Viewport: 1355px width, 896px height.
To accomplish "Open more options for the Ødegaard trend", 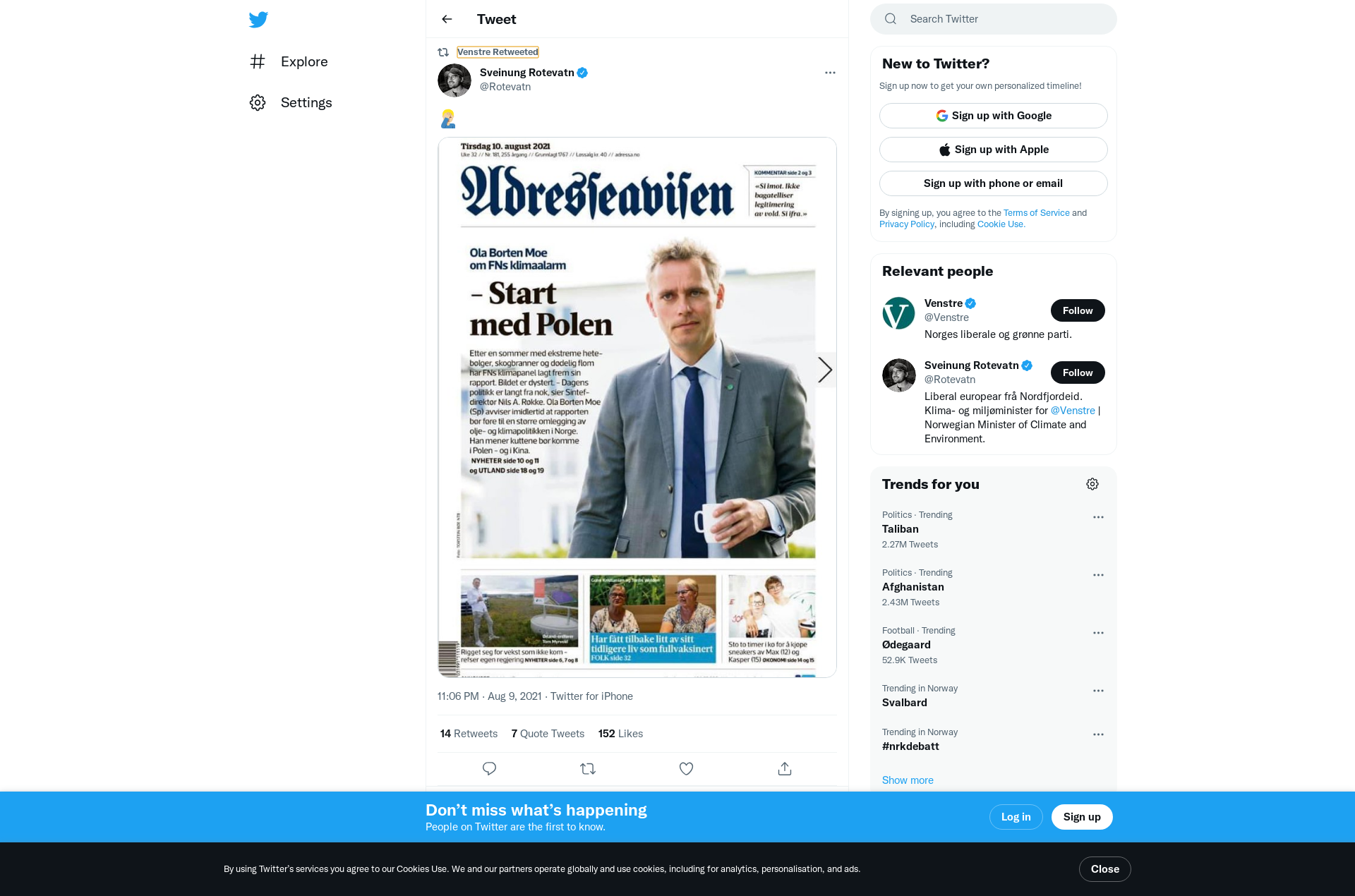I will click(1098, 633).
